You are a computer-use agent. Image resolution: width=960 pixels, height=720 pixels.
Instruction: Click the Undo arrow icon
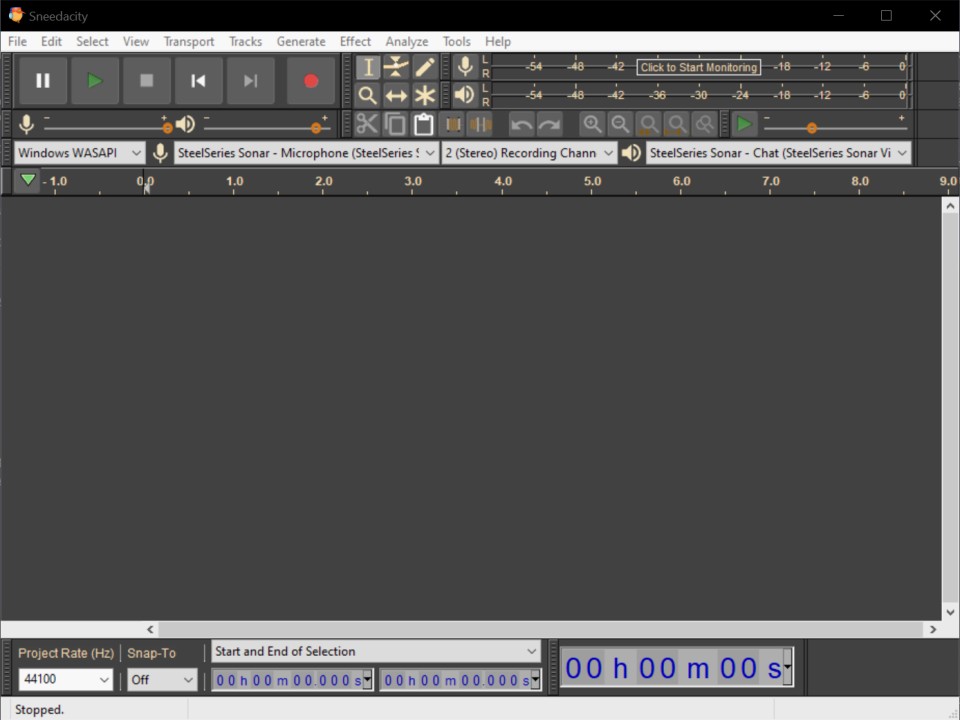pyautogui.click(x=522, y=124)
